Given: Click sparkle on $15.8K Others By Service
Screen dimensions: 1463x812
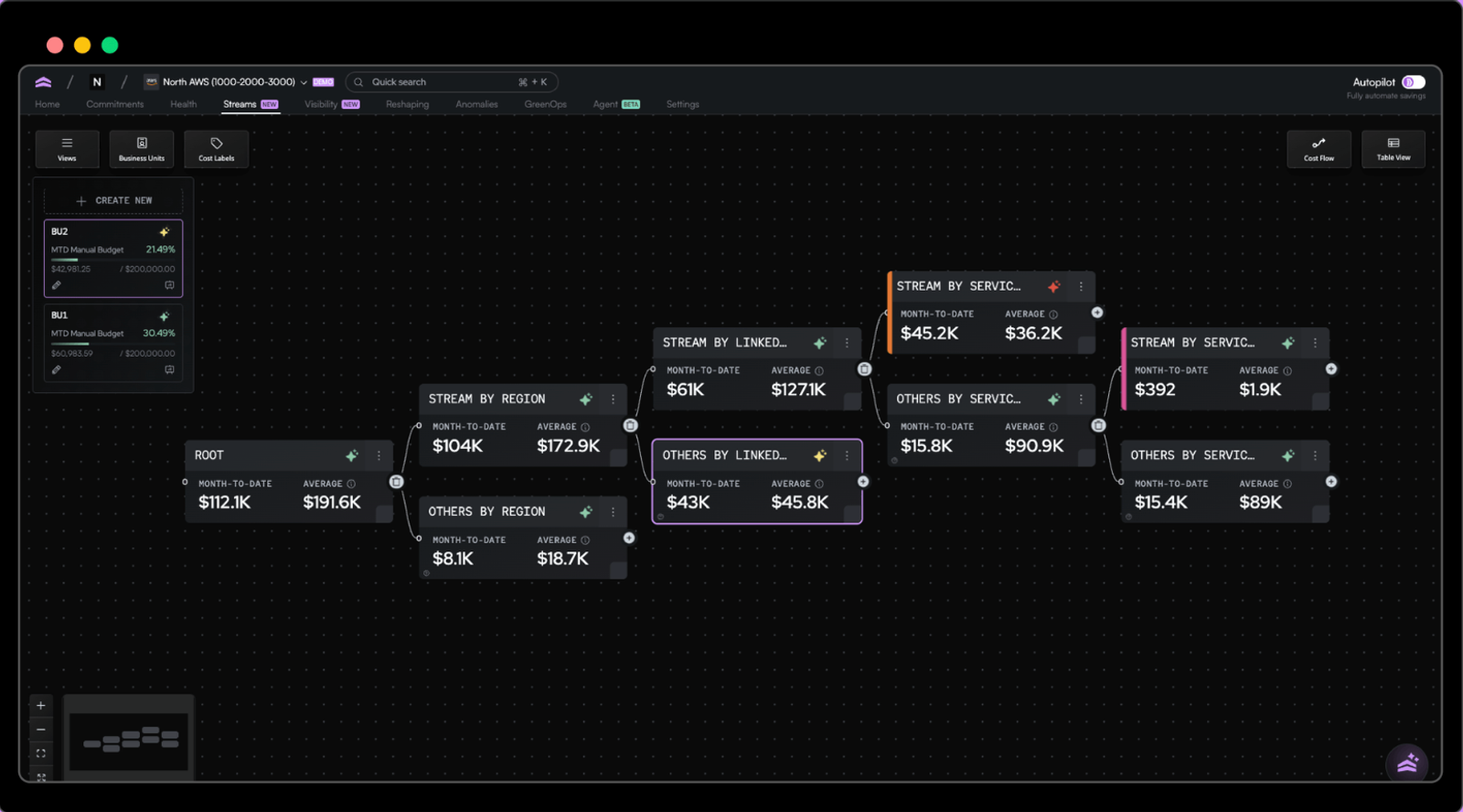Looking at the screenshot, I should click(1054, 400).
